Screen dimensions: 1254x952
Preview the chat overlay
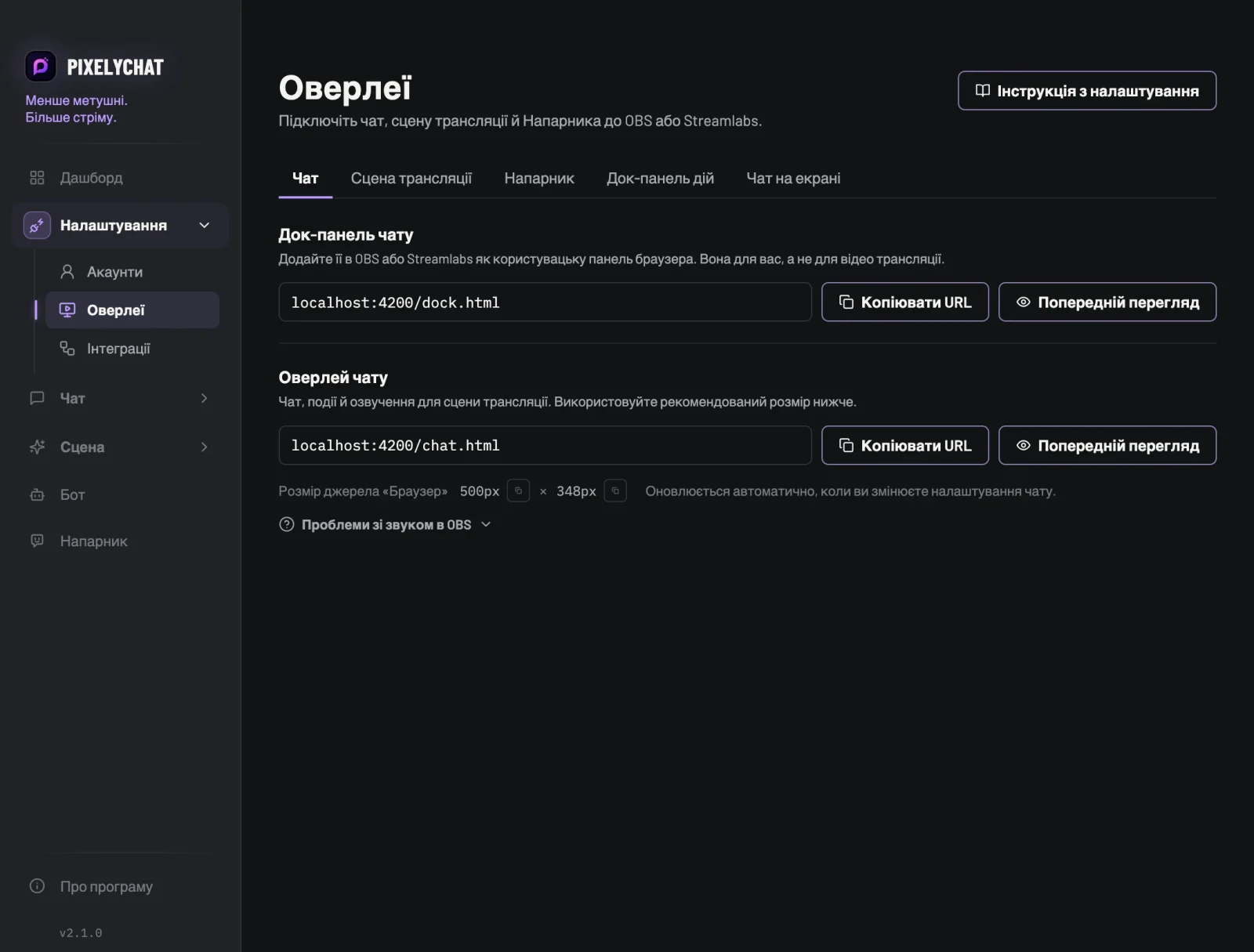pos(1107,445)
